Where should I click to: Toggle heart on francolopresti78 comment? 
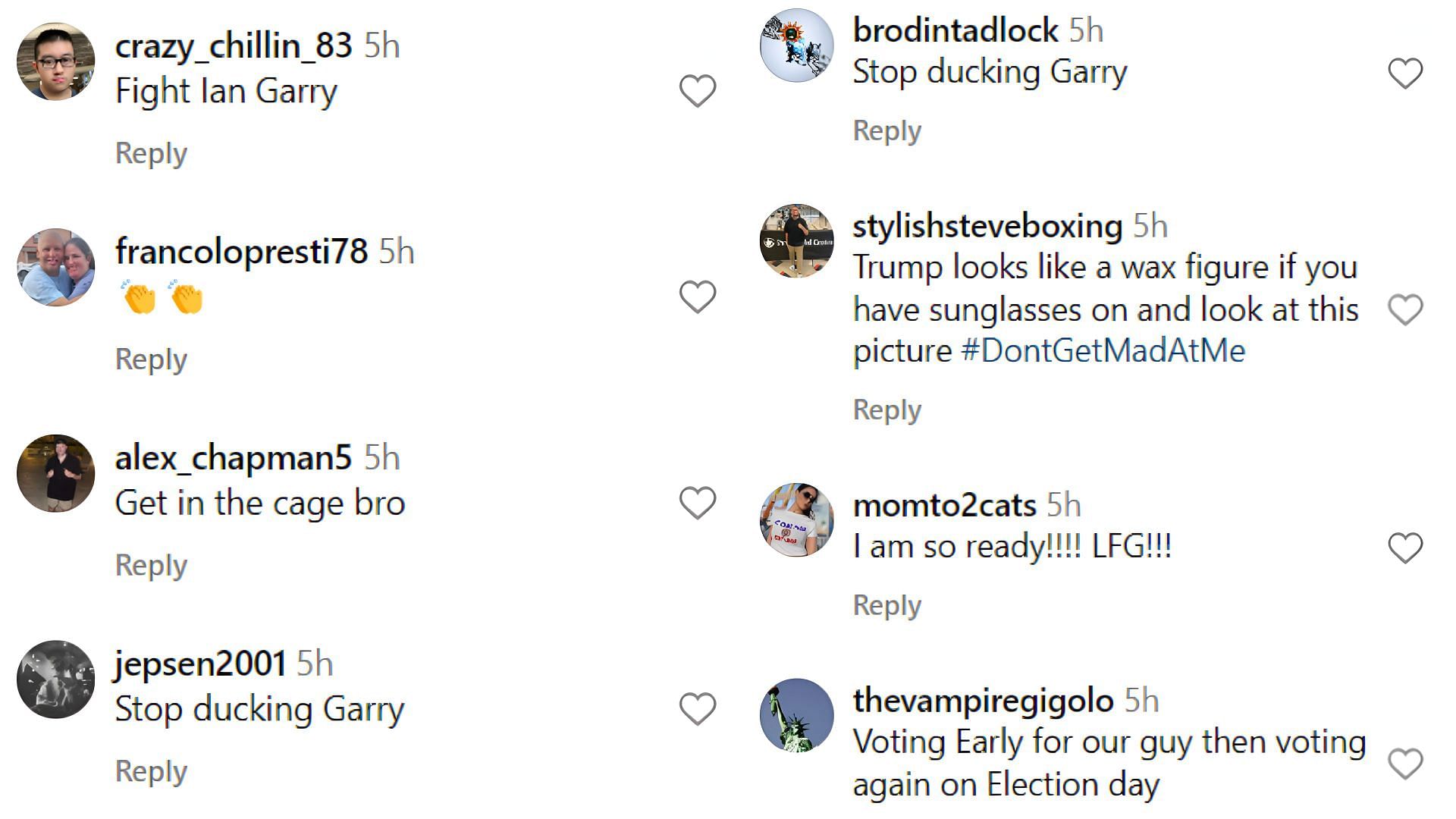click(697, 295)
